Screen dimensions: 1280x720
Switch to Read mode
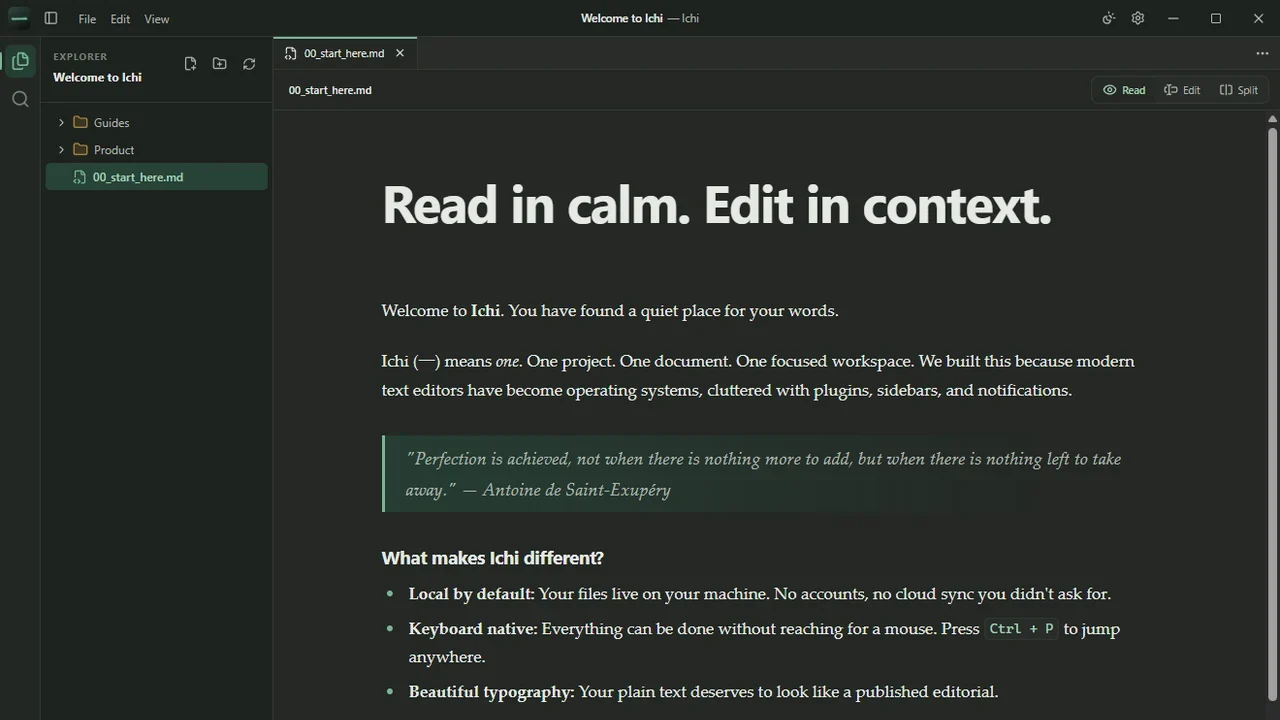(1124, 90)
